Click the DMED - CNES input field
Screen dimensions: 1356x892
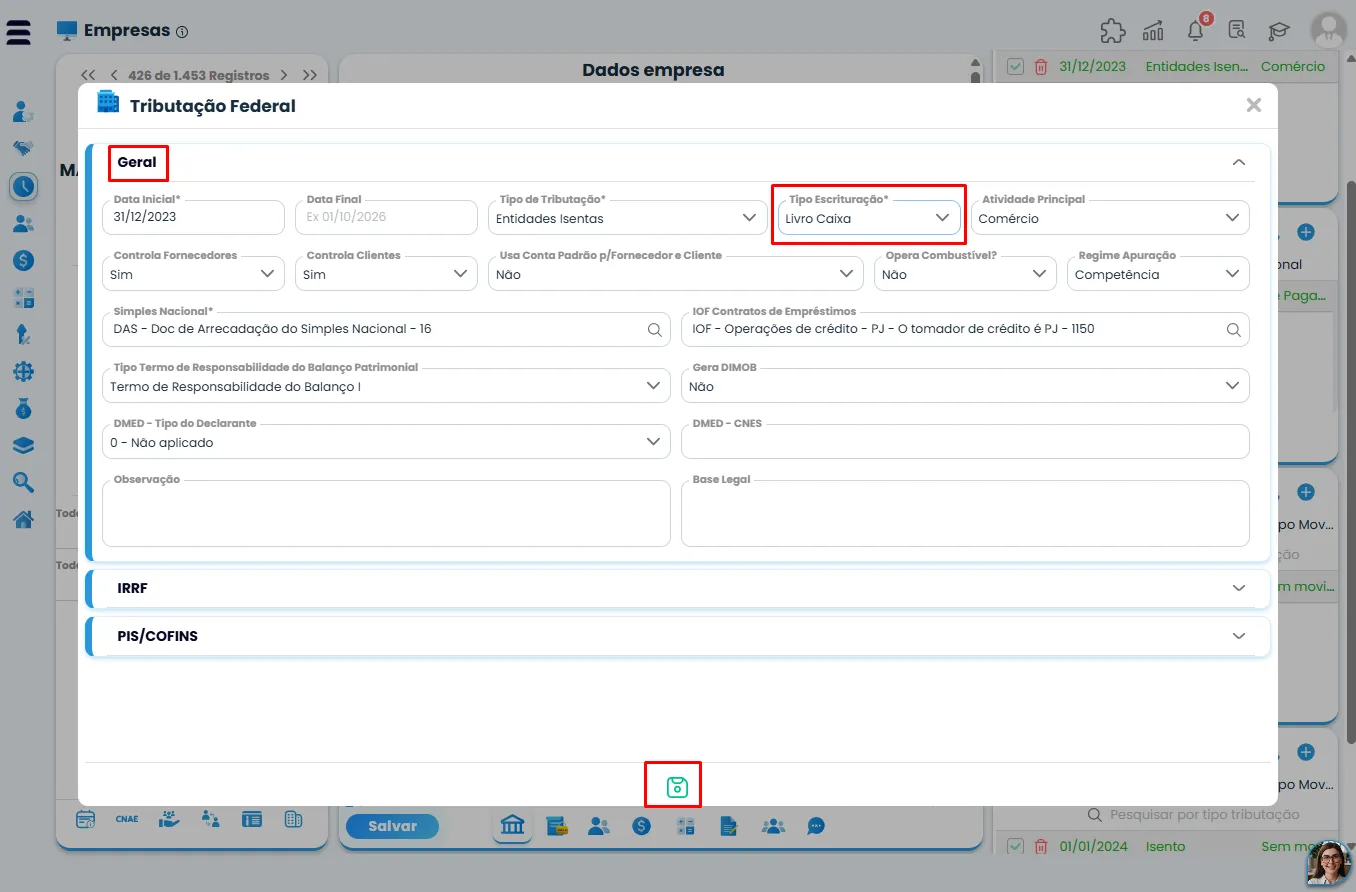point(965,442)
